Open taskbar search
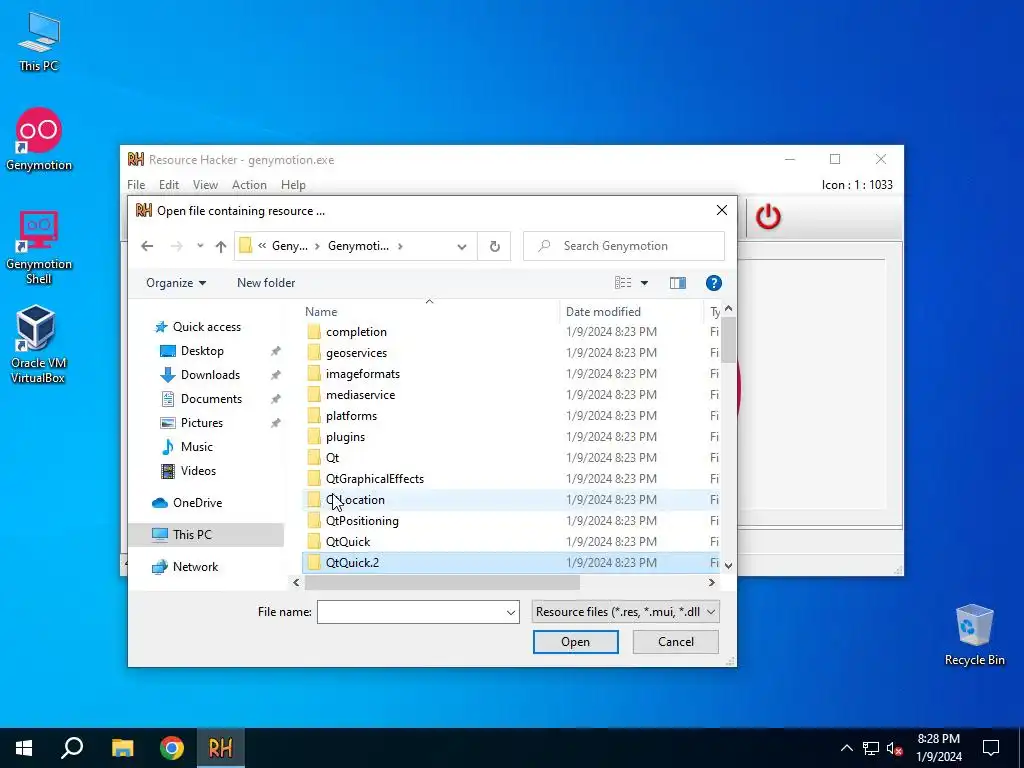This screenshot has width=1024, height=768. tap(72, 748)
